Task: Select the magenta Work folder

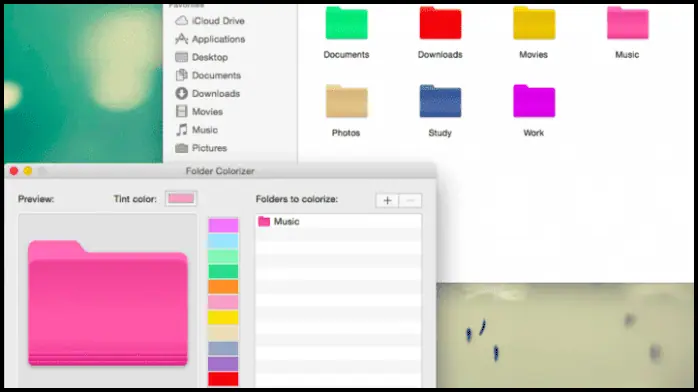Action: click(x=534, y=101)
